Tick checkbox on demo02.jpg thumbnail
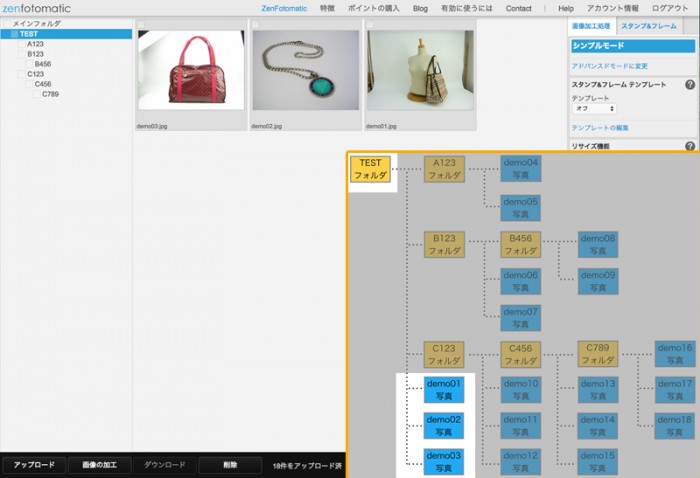Image resolution: width=700 pixels, height=478 pixels. pyautogui.click(x=255, y=24)
